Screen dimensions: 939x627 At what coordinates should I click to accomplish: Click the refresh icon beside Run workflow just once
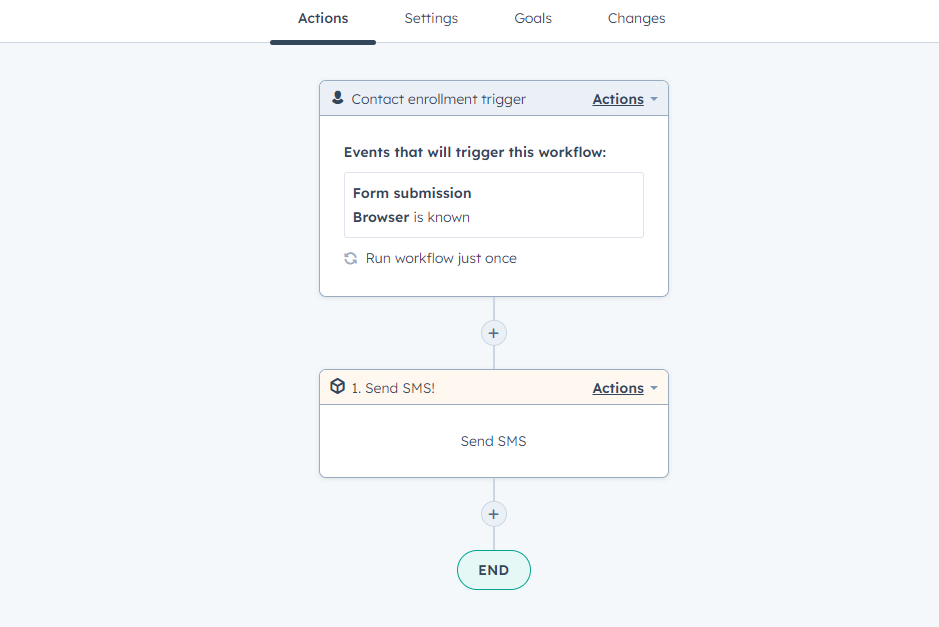pos(351,258)
